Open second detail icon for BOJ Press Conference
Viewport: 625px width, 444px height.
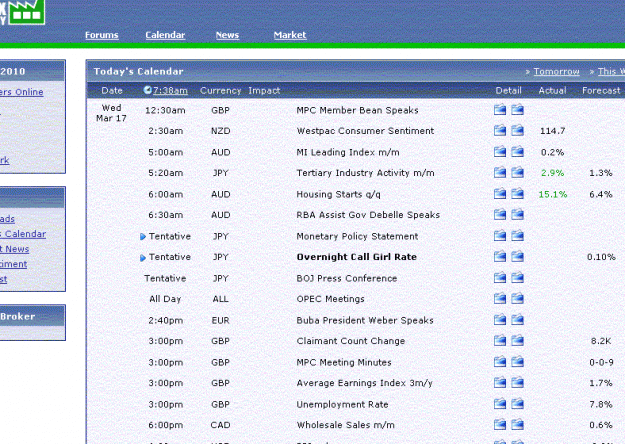coord(517,277)
